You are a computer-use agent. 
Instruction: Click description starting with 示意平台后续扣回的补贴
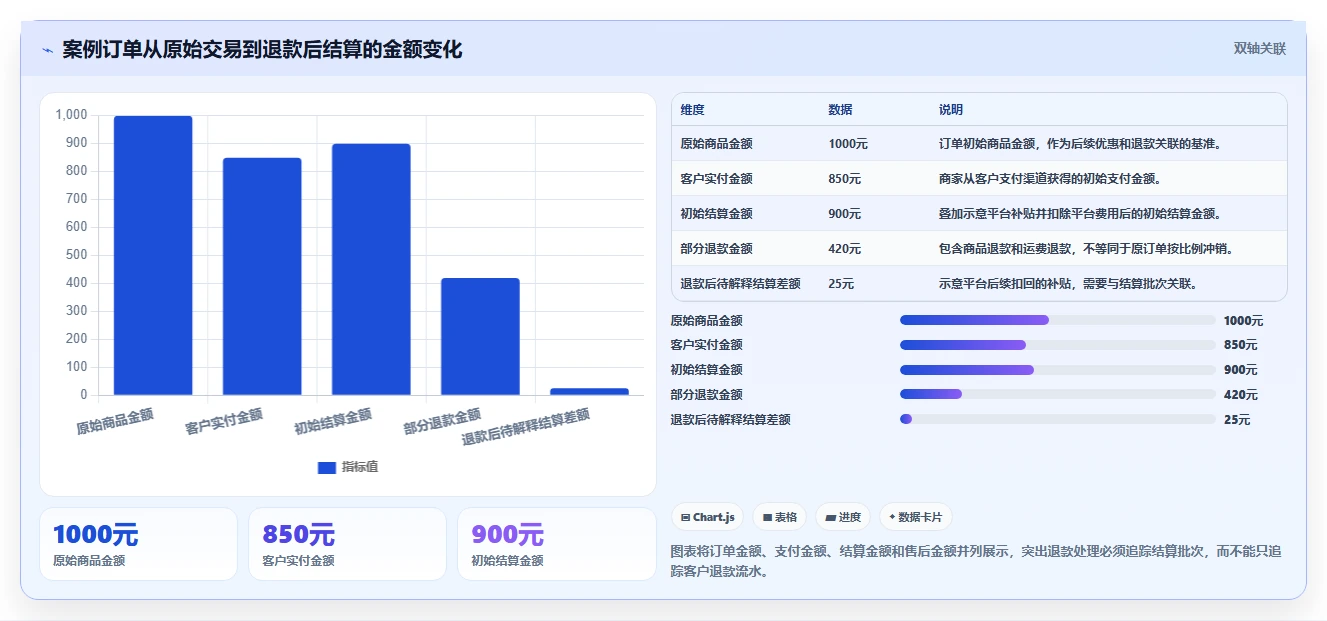click(x=1068, y=284)
